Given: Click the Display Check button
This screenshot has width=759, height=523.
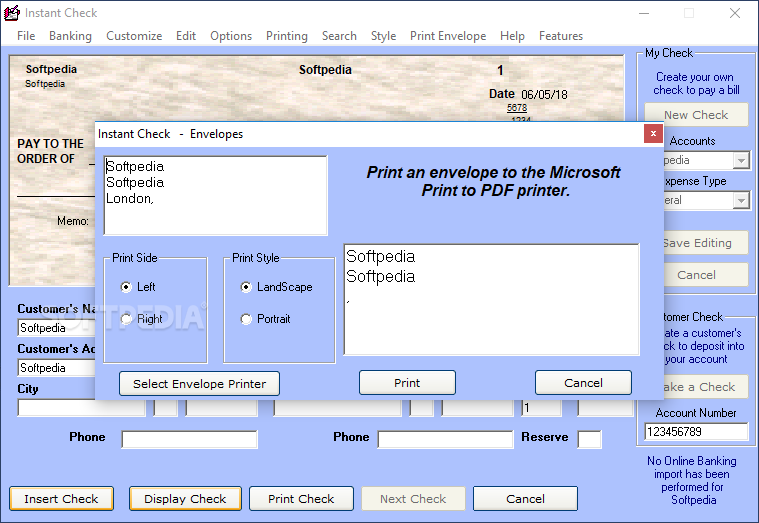Looking at the screenshot, I should point(185,499).
